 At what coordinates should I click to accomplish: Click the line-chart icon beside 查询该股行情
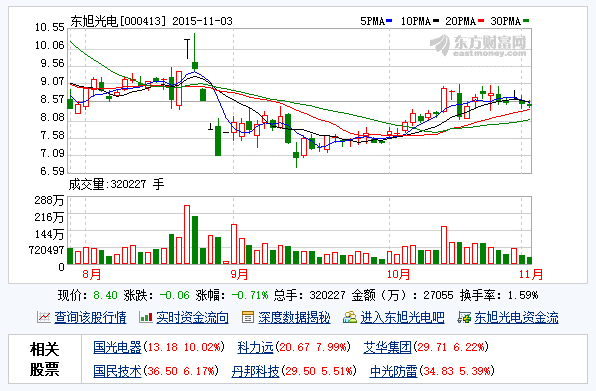click(44, 317)
